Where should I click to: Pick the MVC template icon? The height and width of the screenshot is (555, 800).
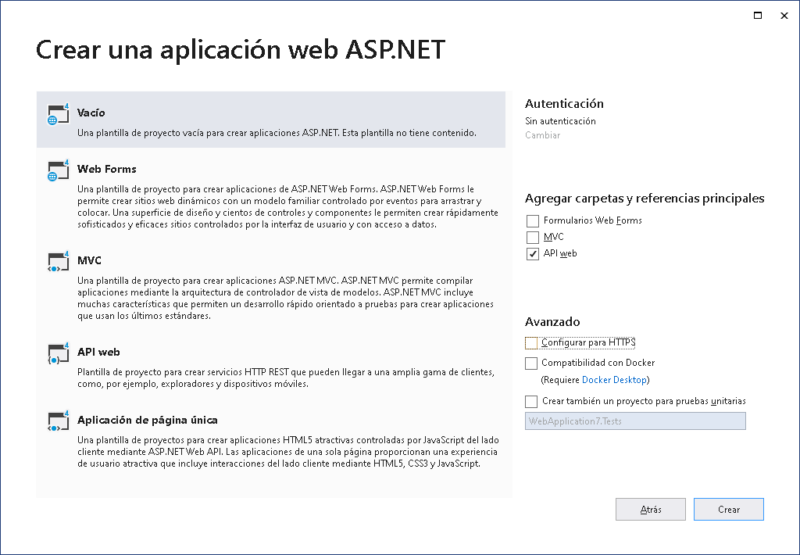[58, 262]
